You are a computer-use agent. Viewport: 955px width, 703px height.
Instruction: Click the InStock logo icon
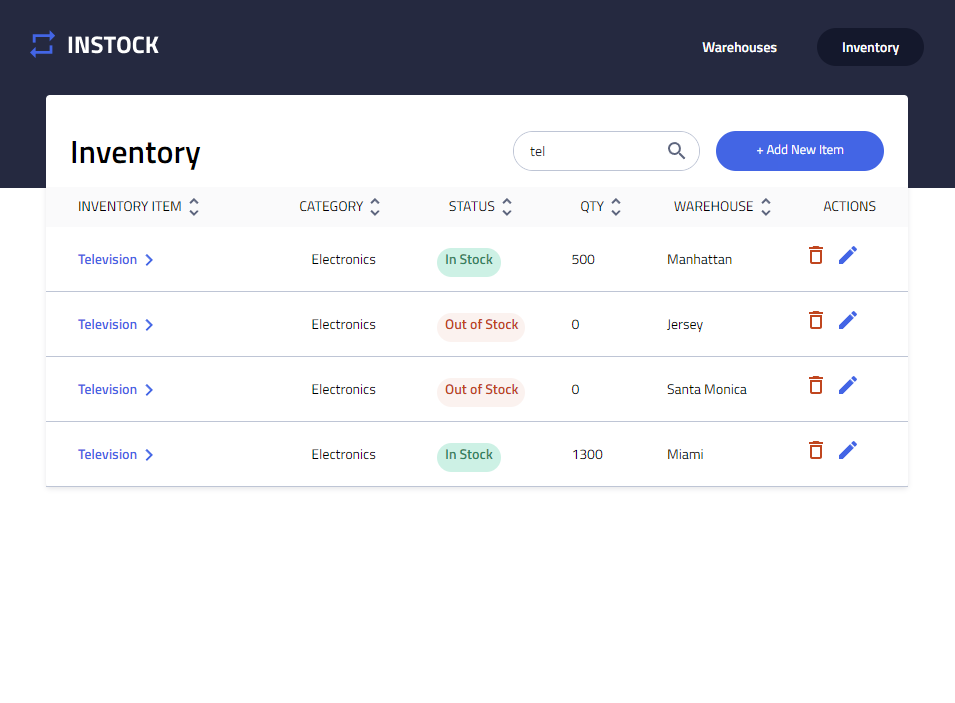[x=42, y=45]
